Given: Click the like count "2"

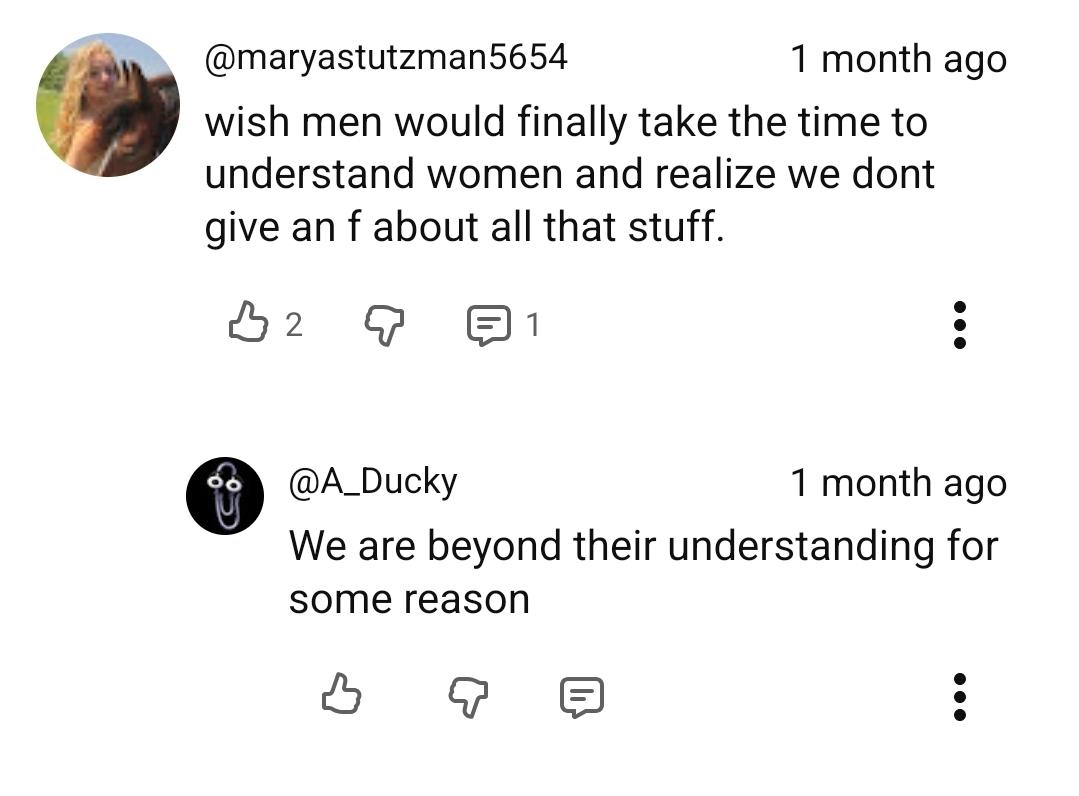Looking at the screenshot, I should point(293,325).
